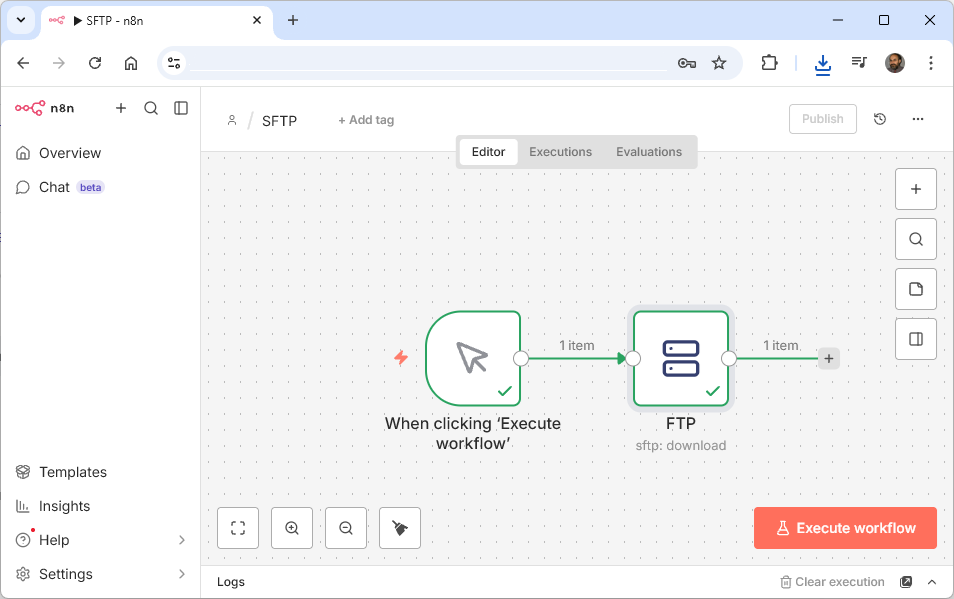Toggle the n8n sidebar collapse button
Image resolution: width=954 pixels, height=599 pixels.
point(181,108)
